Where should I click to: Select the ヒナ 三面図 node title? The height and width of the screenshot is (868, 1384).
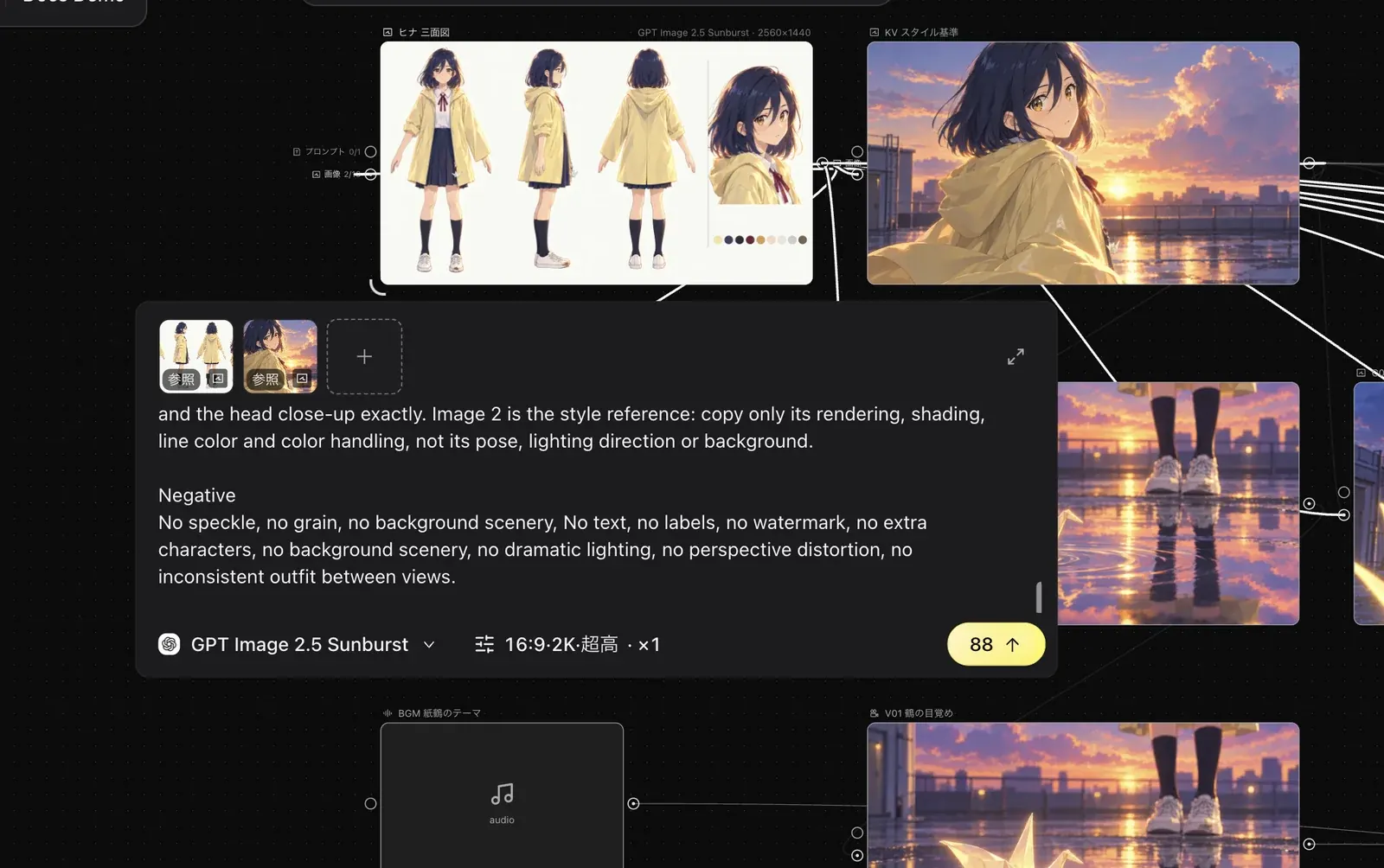[424, 32]
